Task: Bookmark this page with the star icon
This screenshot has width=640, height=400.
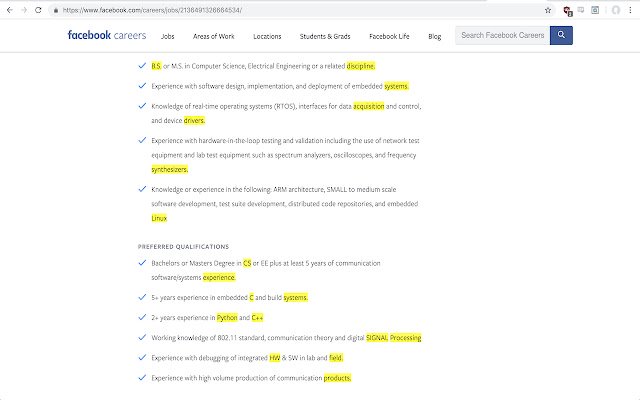Action: 548,10
